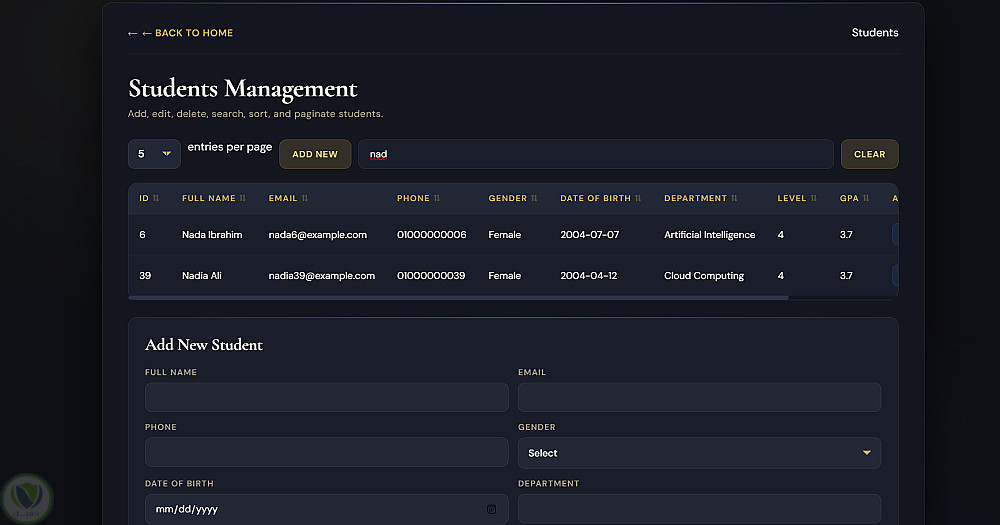This screenshot has height=525, width=1000.
Task: Click the GENDER column header text
Action: pyautogui.click(x=508, y=198)
